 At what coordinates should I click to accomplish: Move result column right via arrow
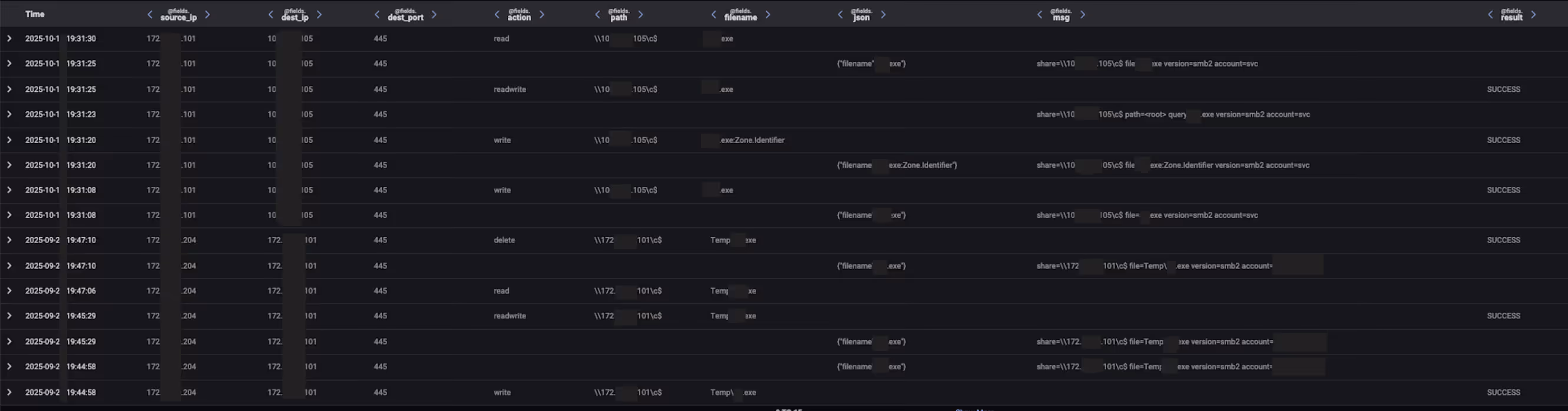point(1533,15)
